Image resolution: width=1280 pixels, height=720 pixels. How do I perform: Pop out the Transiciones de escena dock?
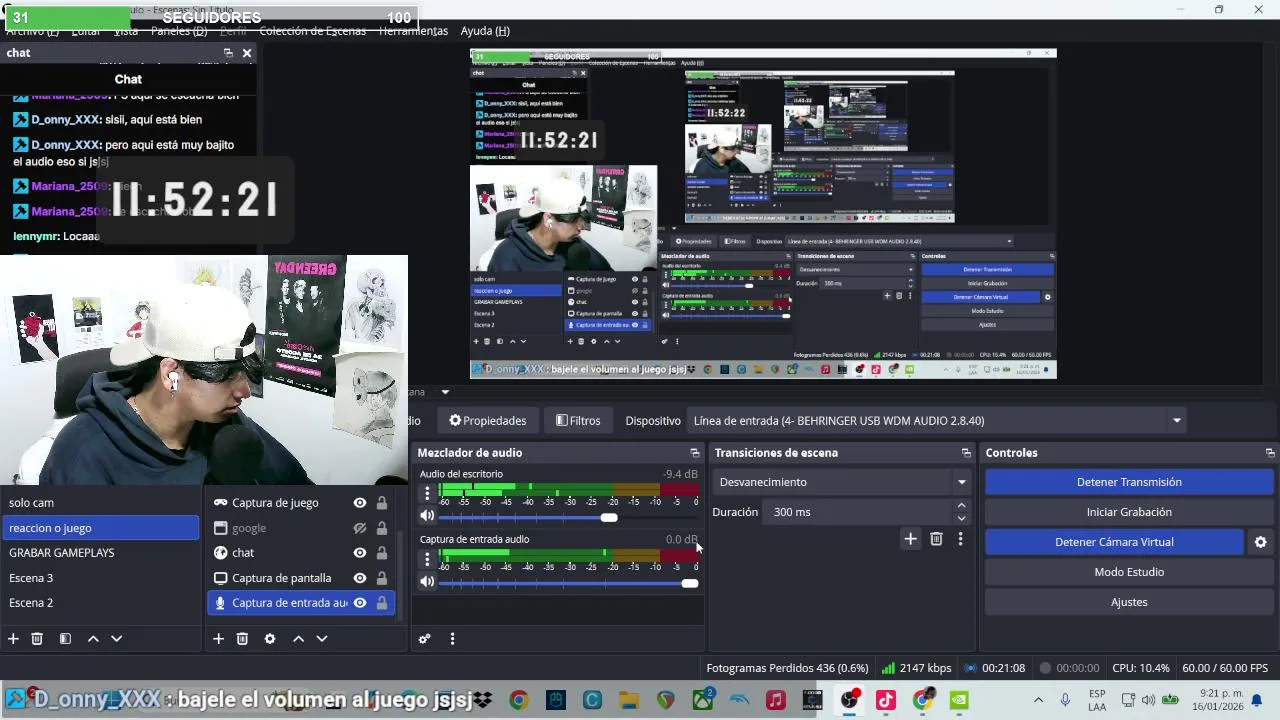pyautogui.click(x=966, y=453)
